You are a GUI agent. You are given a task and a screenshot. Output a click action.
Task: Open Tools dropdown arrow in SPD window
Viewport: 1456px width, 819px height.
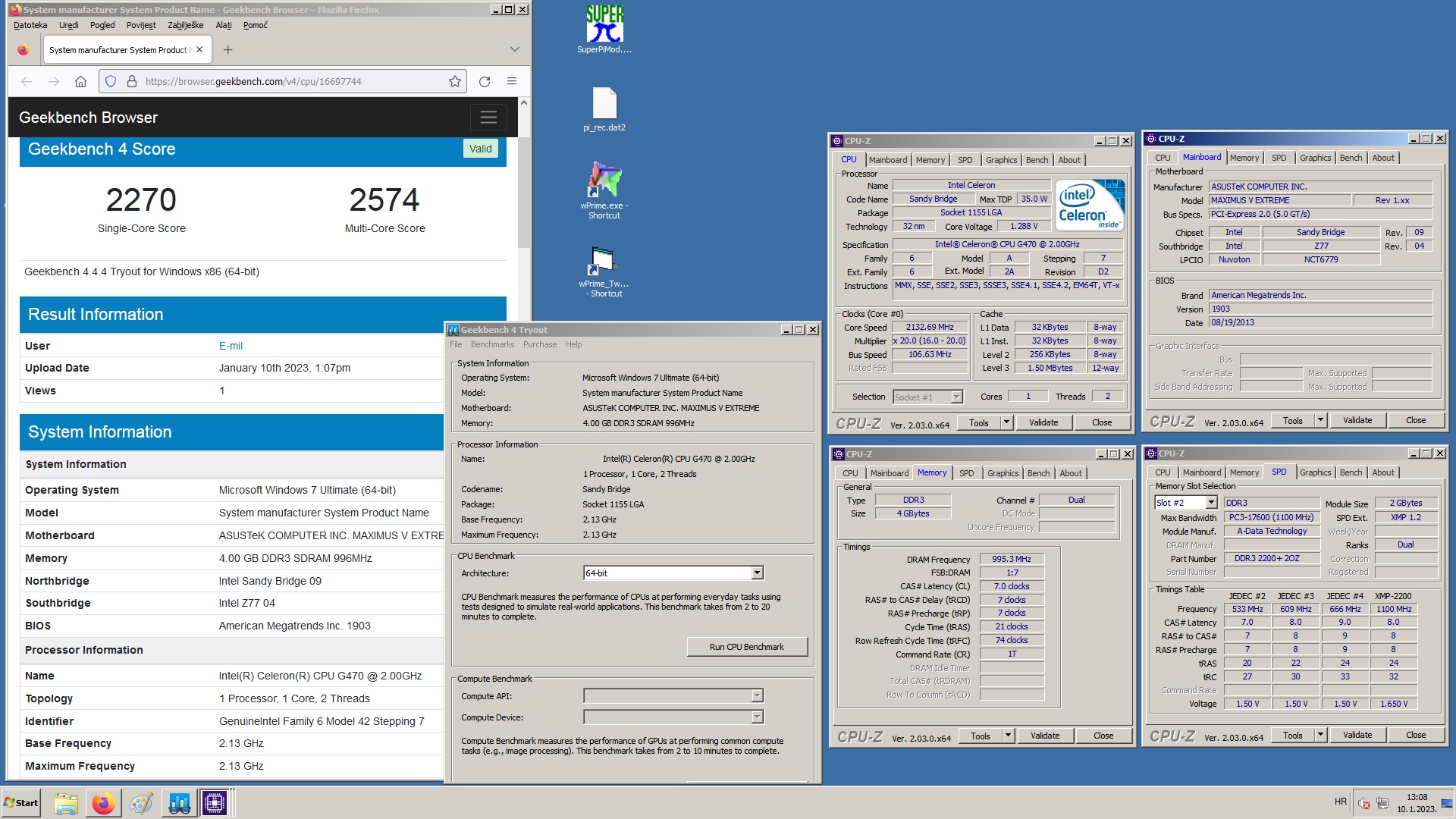pos(1320,735)
